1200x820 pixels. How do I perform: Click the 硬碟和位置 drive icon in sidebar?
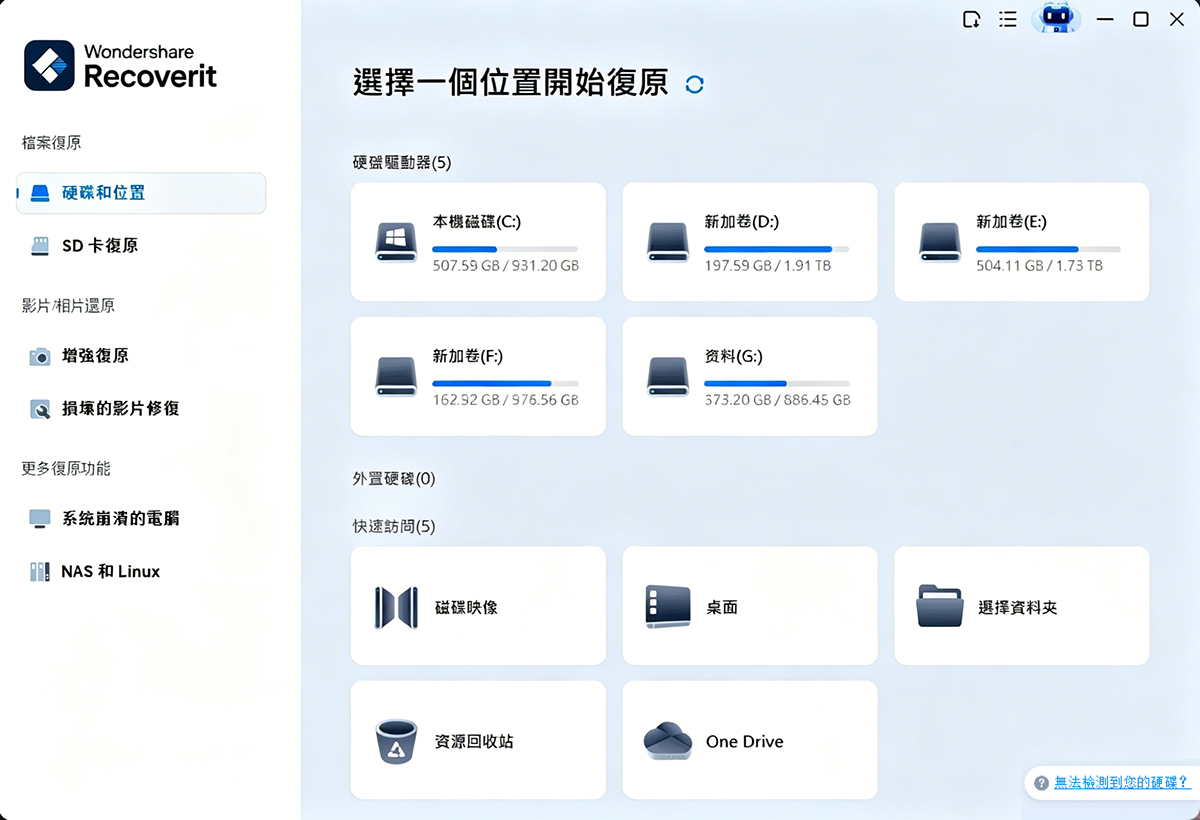click(39, 193)
